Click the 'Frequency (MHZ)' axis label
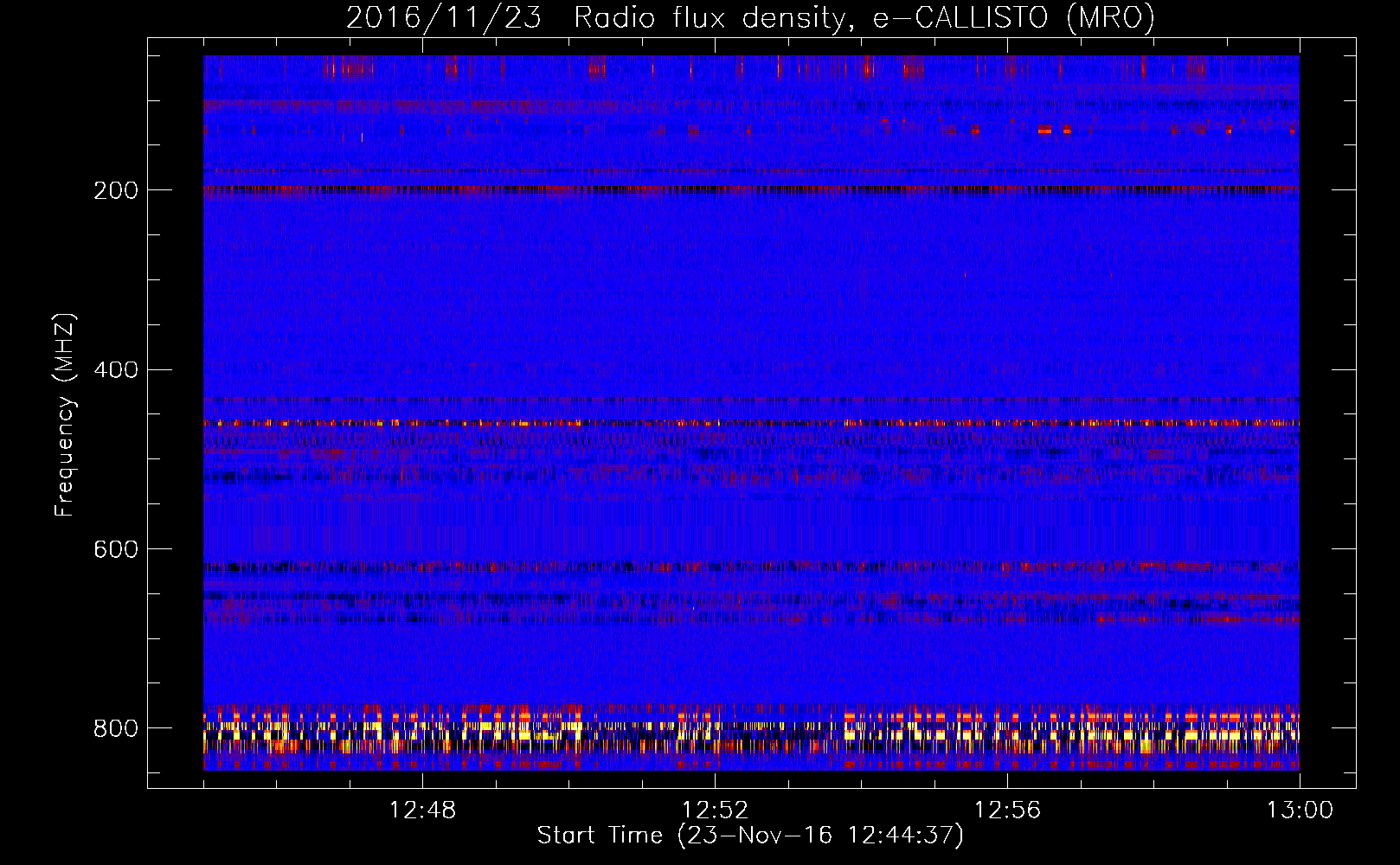 coord(65,415)
